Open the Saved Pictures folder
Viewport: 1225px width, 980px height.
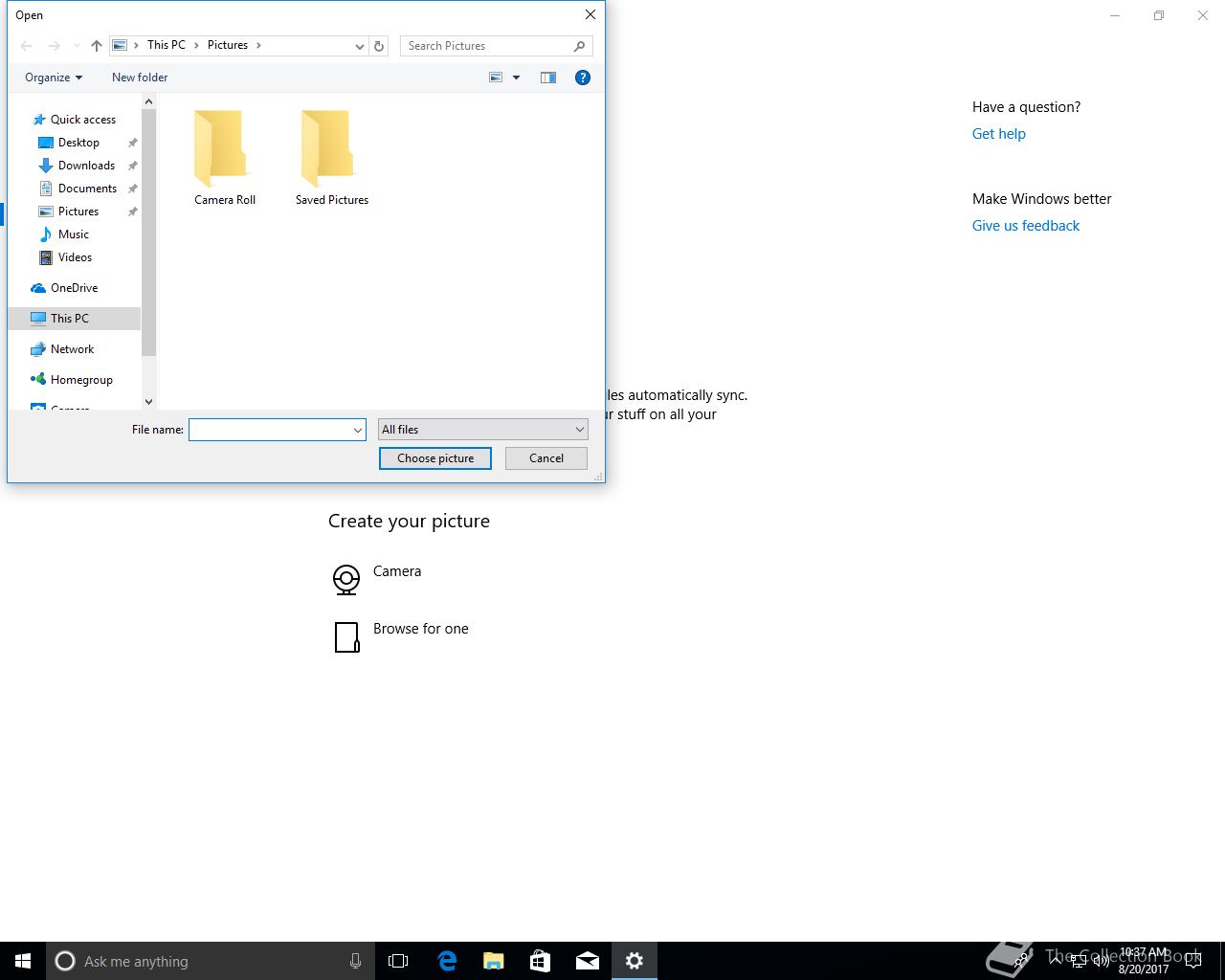pos(331,158)
